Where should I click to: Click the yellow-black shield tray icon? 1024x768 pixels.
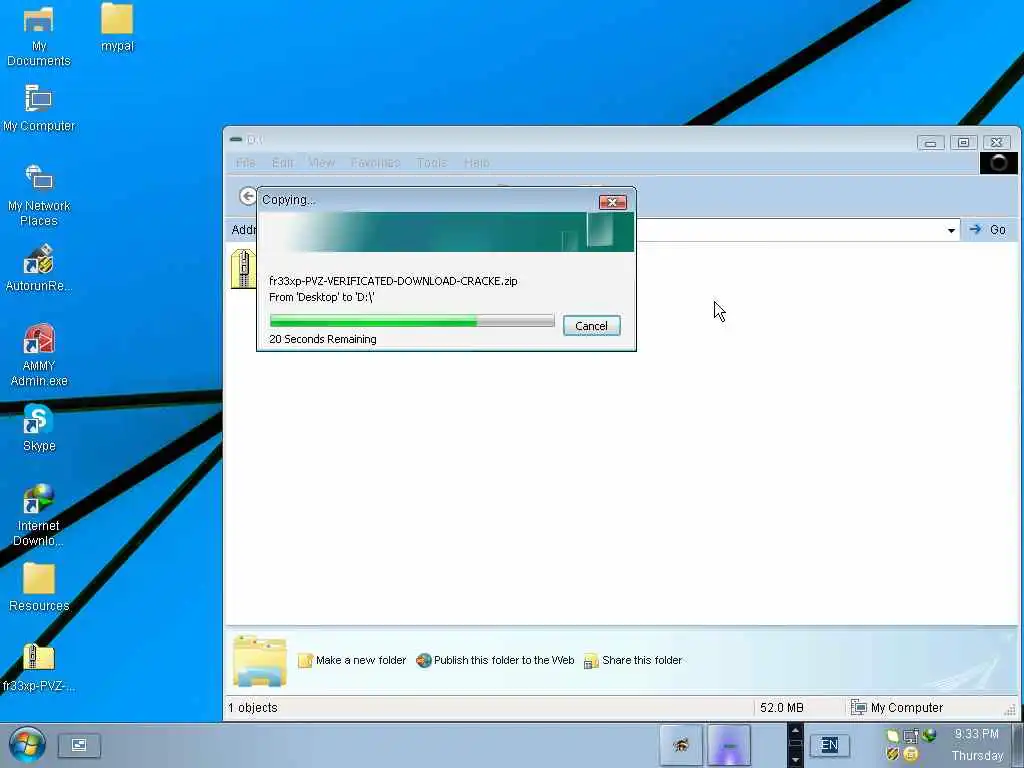[893, 754]
